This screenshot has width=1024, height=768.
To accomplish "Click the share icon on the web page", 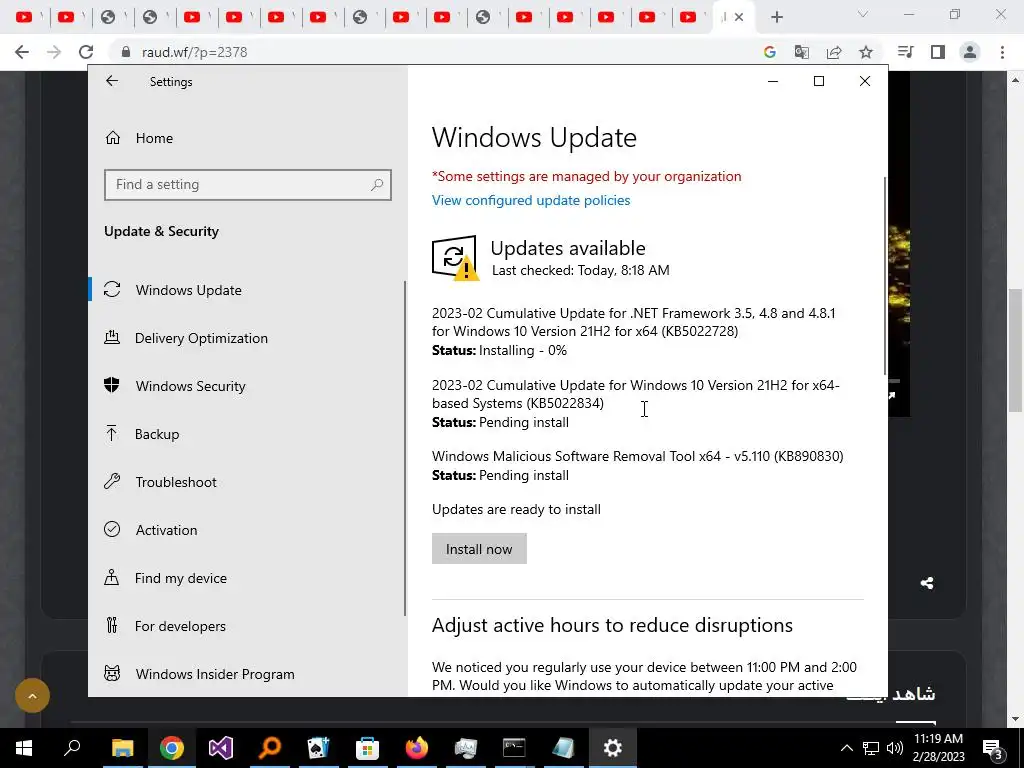I will pos(927,583).
